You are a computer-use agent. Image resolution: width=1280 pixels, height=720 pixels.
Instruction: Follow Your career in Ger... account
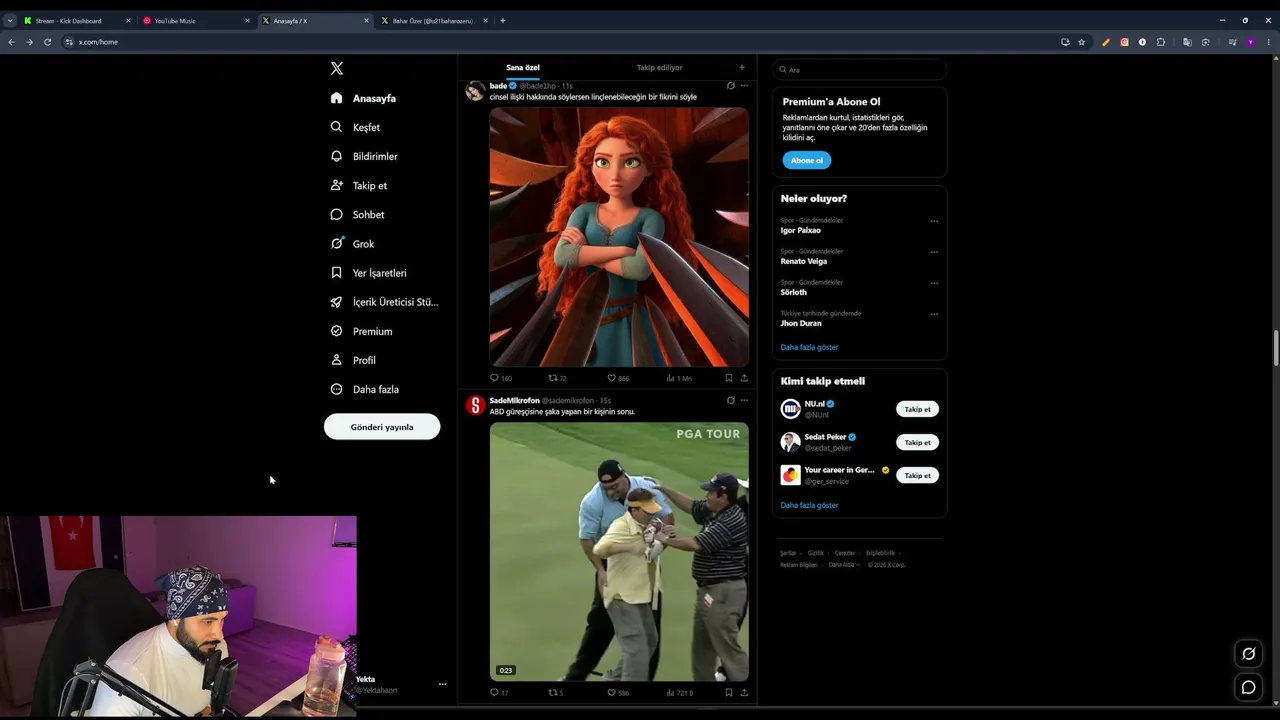pyautogui.click(x=917, y=475)
